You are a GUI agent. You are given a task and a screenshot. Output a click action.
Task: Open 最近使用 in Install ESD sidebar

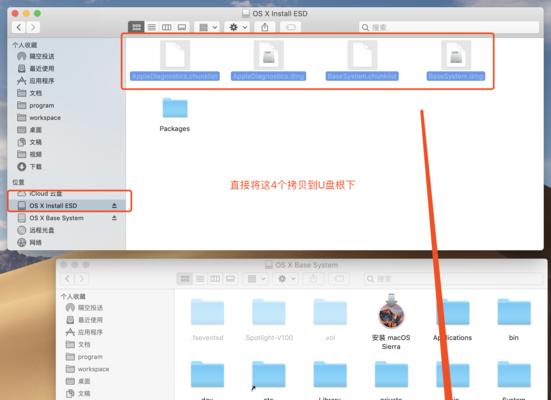35,69
